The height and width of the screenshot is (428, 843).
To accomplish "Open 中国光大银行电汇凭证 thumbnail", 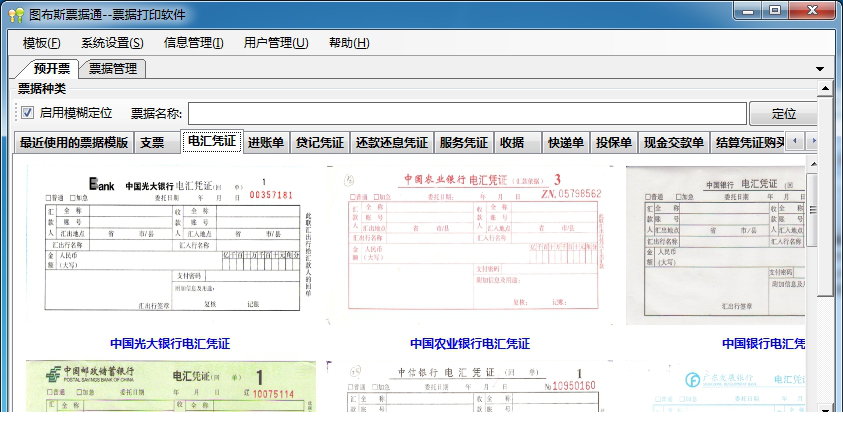I will click(x=171, y=245).
